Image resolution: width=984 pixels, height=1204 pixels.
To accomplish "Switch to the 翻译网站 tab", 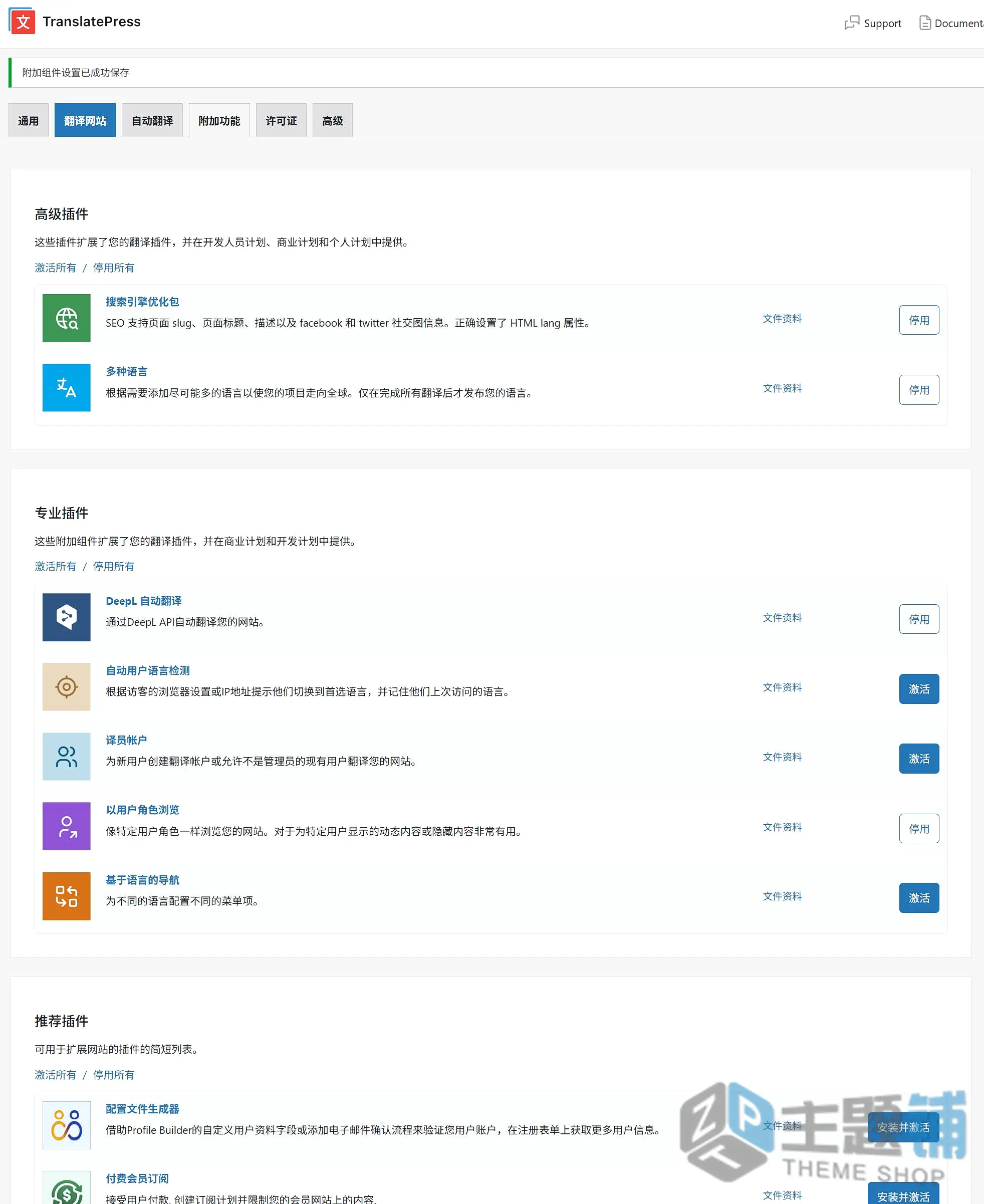I will [x=85, y=120].
